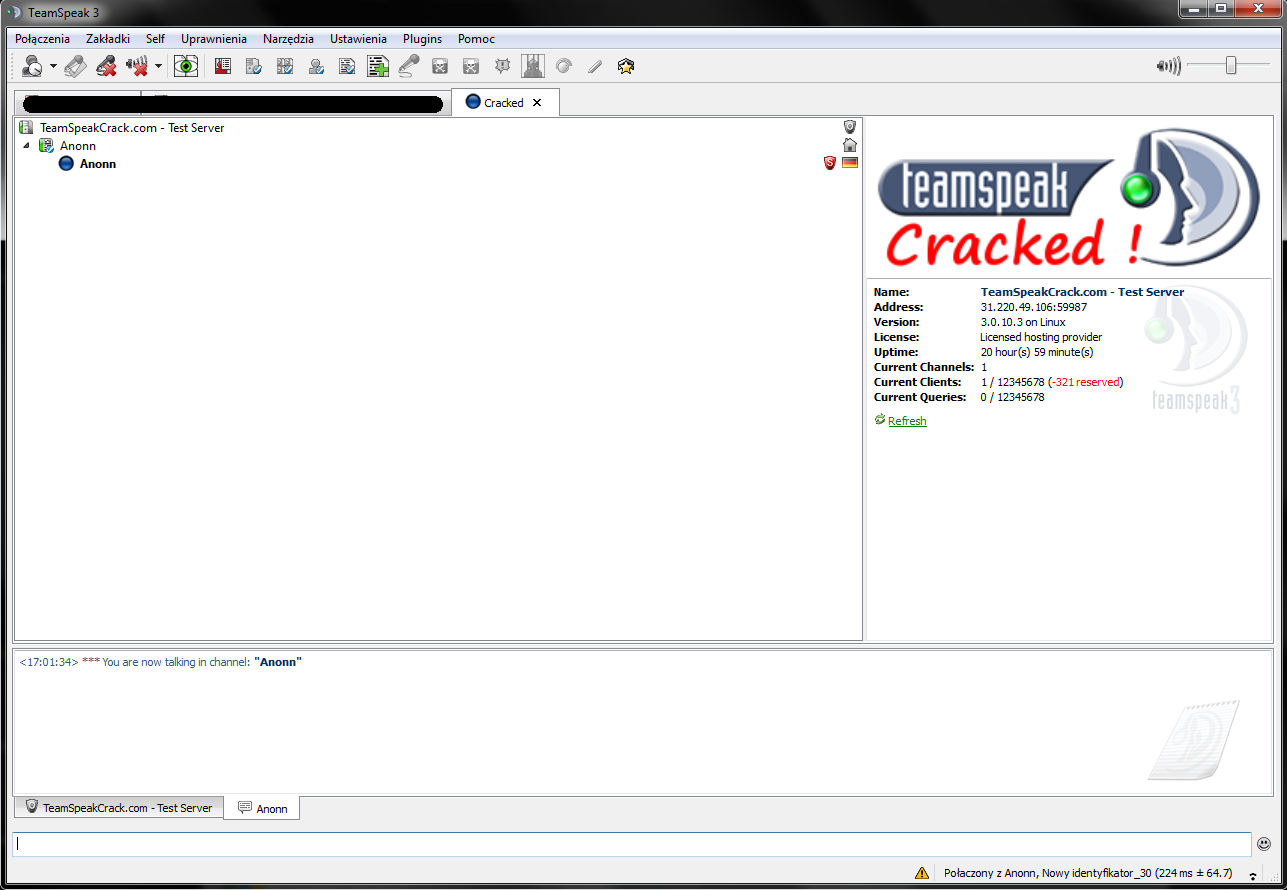Click the red S badge beside the Anonn client

point(829,163)
